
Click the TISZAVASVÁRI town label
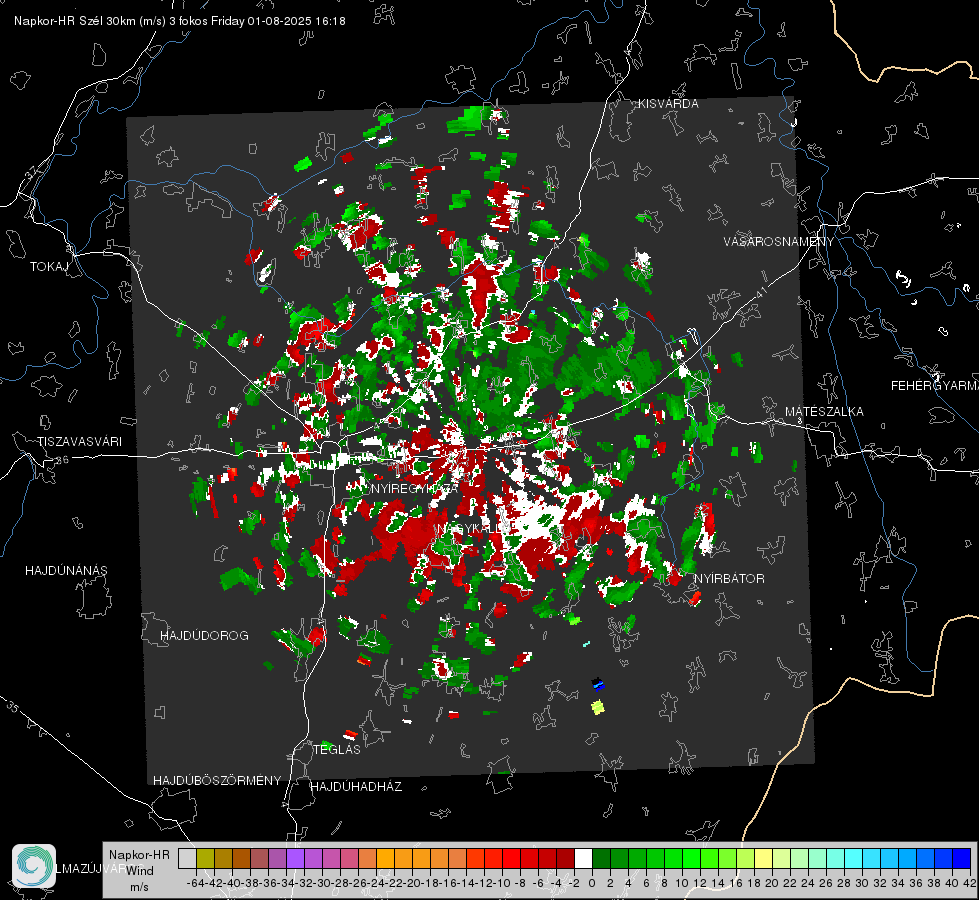79,442
